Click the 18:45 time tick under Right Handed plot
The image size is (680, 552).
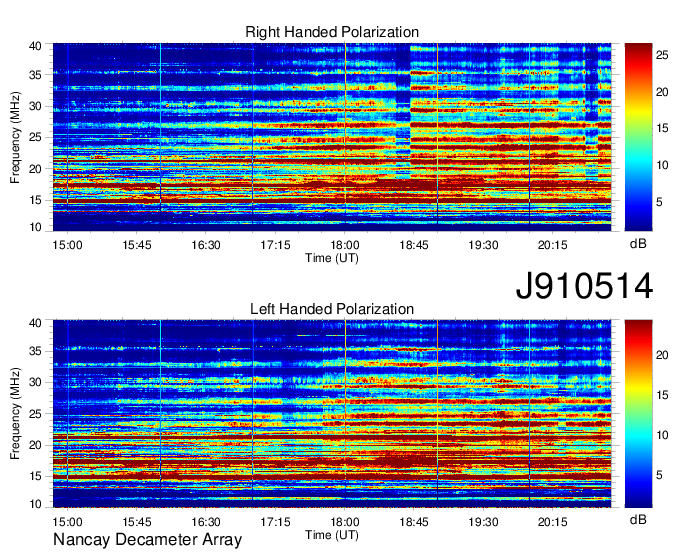pos(414,245)
